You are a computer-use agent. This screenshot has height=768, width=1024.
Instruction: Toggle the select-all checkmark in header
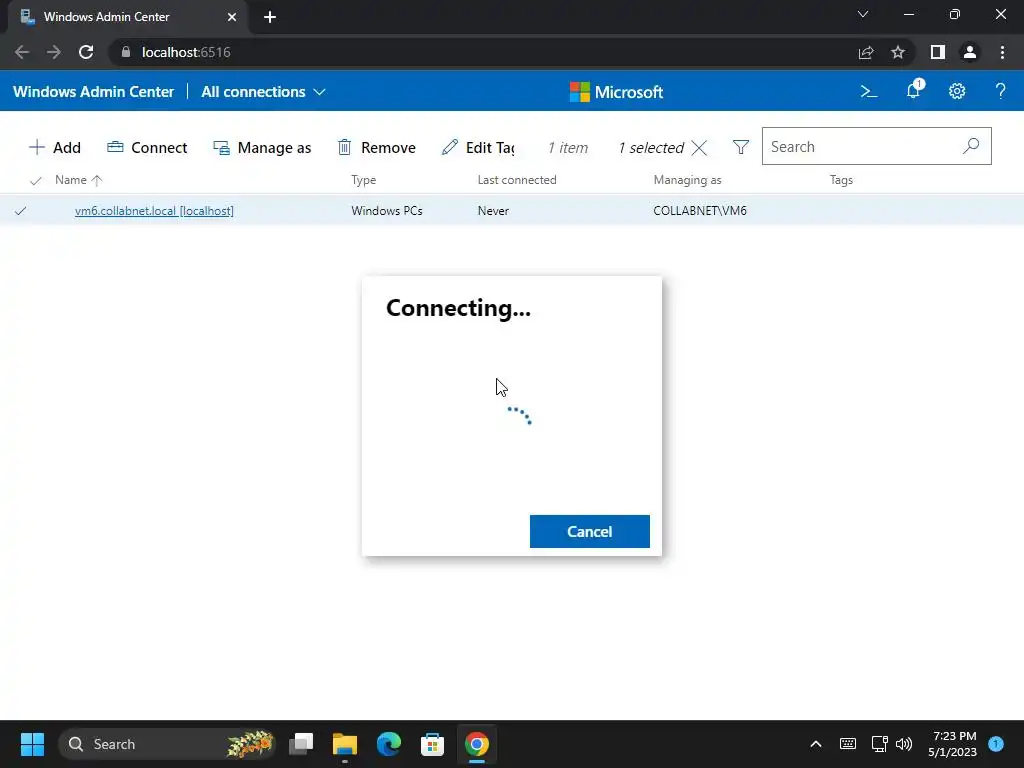coord(36,180)
